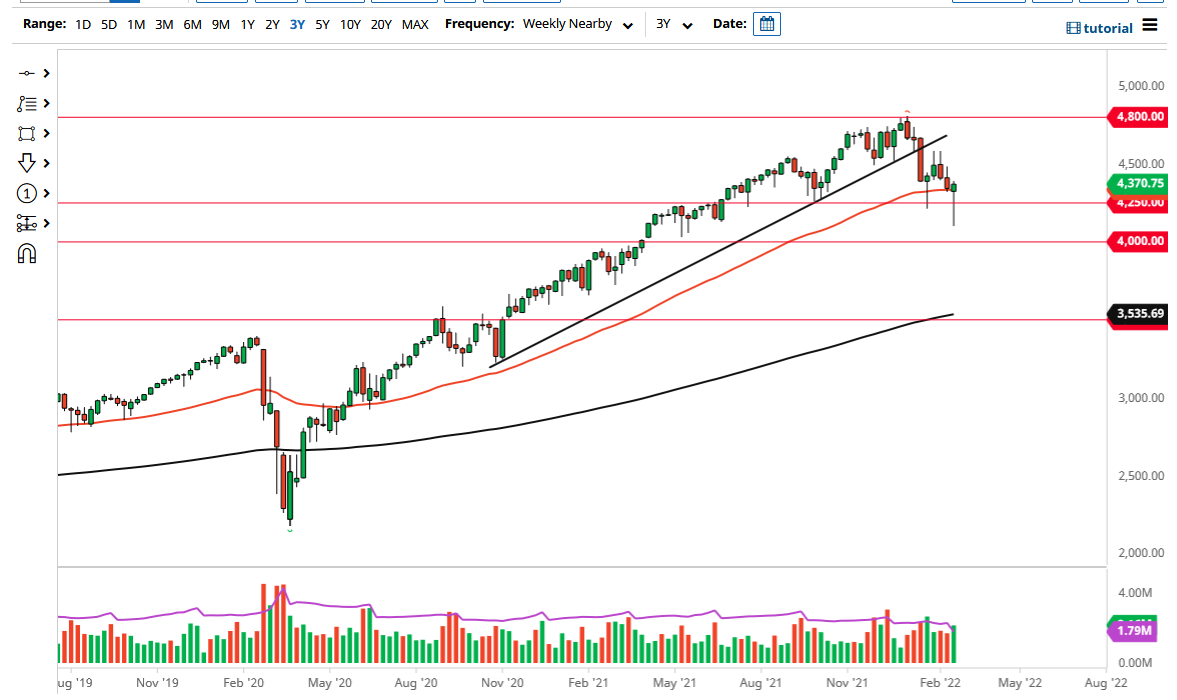Switch the range to 3Y
This screenshot has width=1177, height=700.
(x=296, y=24)
